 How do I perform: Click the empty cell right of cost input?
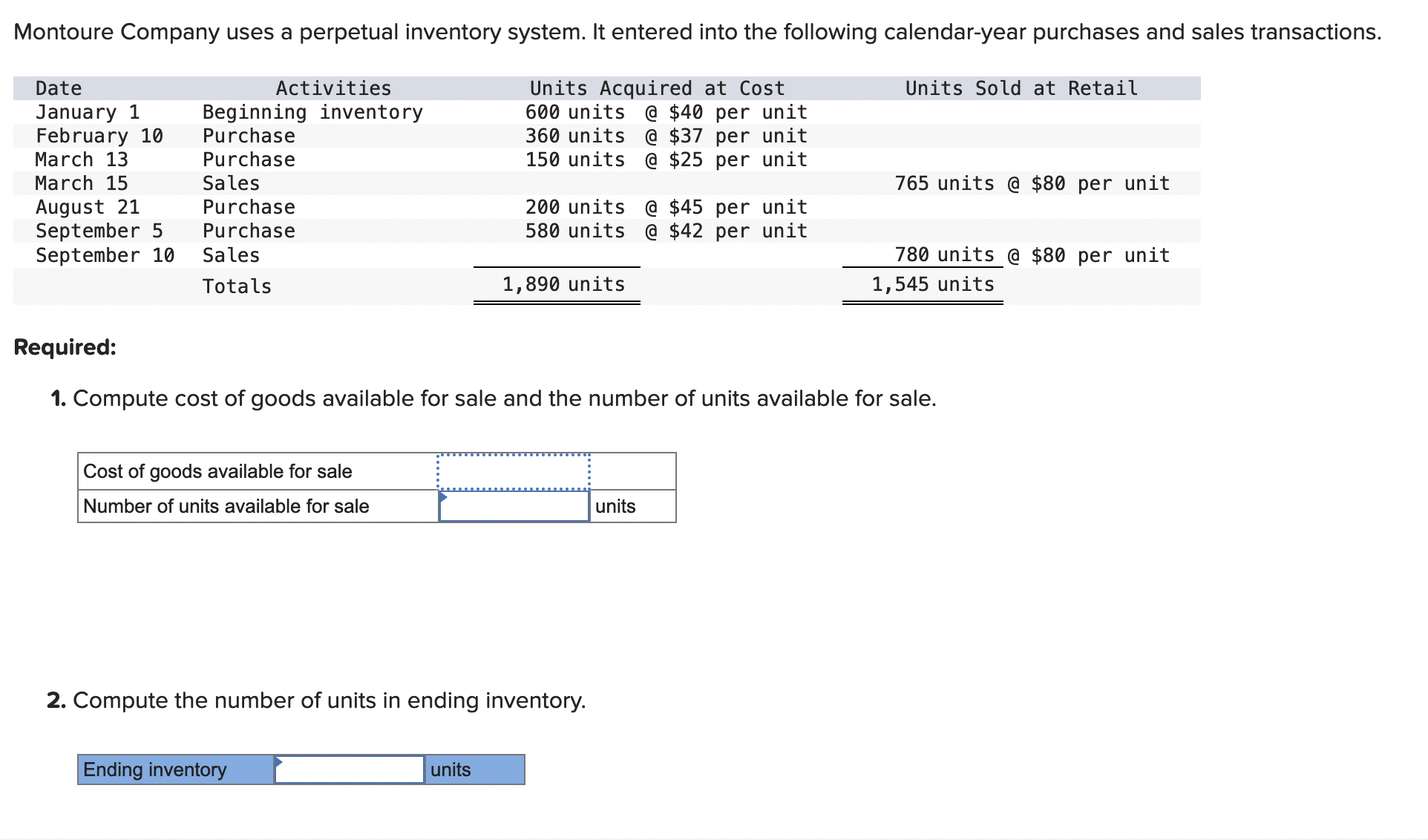pyautogui.click(x=633, y=472)
